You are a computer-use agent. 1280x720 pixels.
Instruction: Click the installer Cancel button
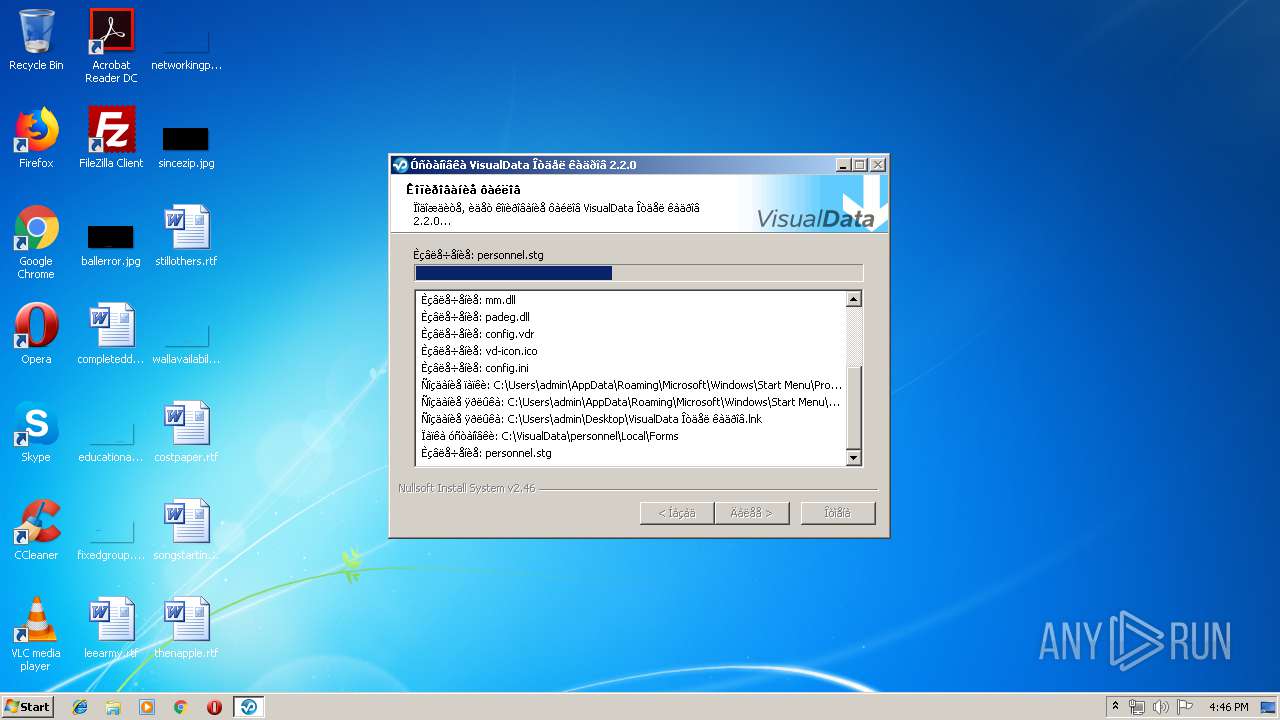point(838,513)
